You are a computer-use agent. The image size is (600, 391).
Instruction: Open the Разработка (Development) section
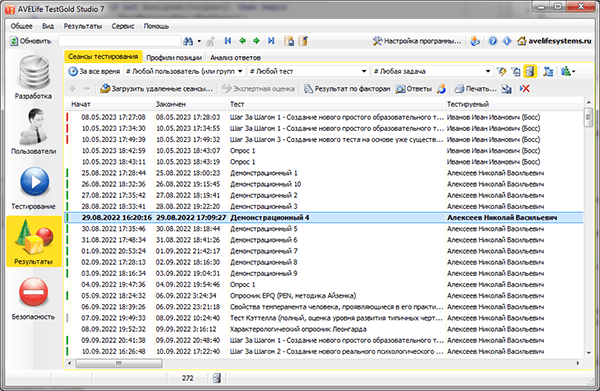[x=34, y=78]
